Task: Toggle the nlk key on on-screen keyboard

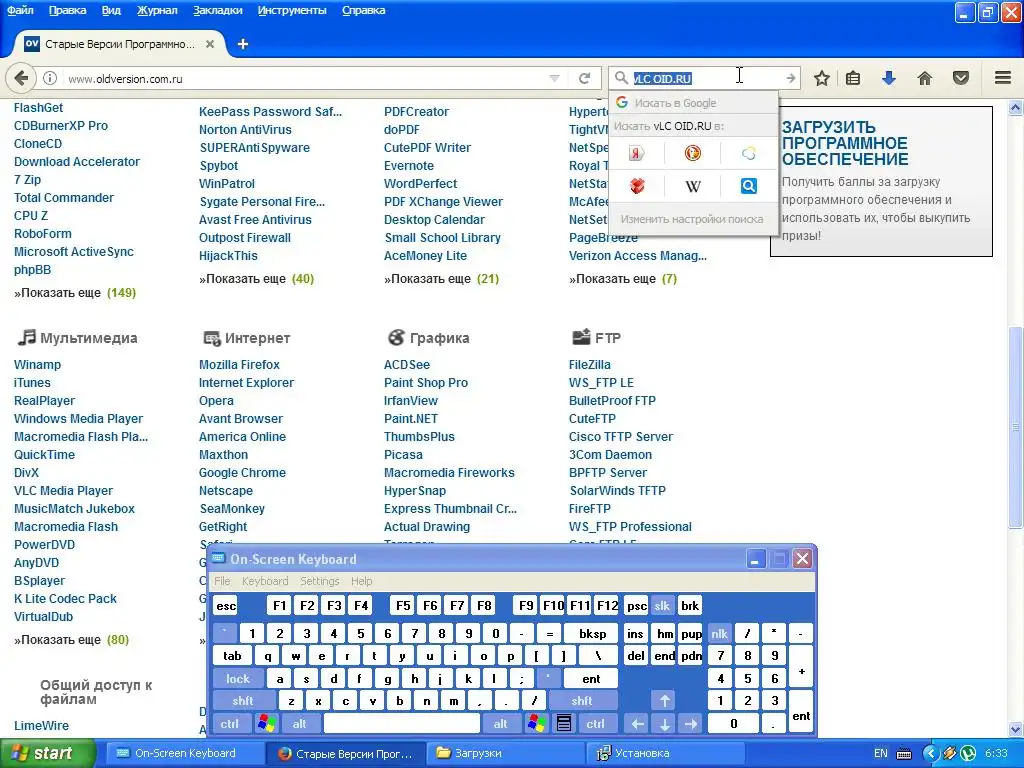Action: [x=719, y=633]
